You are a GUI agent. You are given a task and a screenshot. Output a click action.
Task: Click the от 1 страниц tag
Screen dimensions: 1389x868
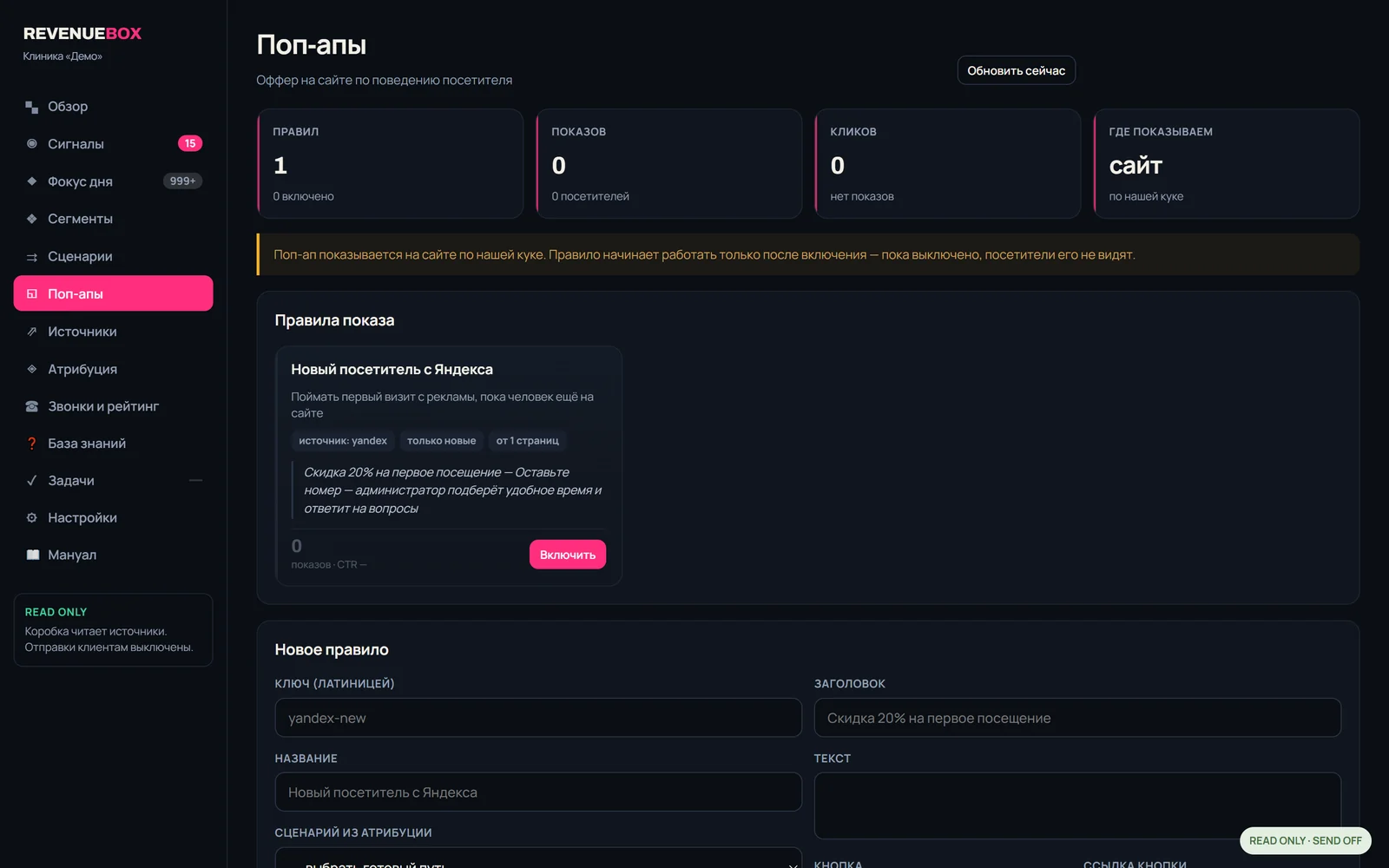pyautogui.click(x=528, y=441)
